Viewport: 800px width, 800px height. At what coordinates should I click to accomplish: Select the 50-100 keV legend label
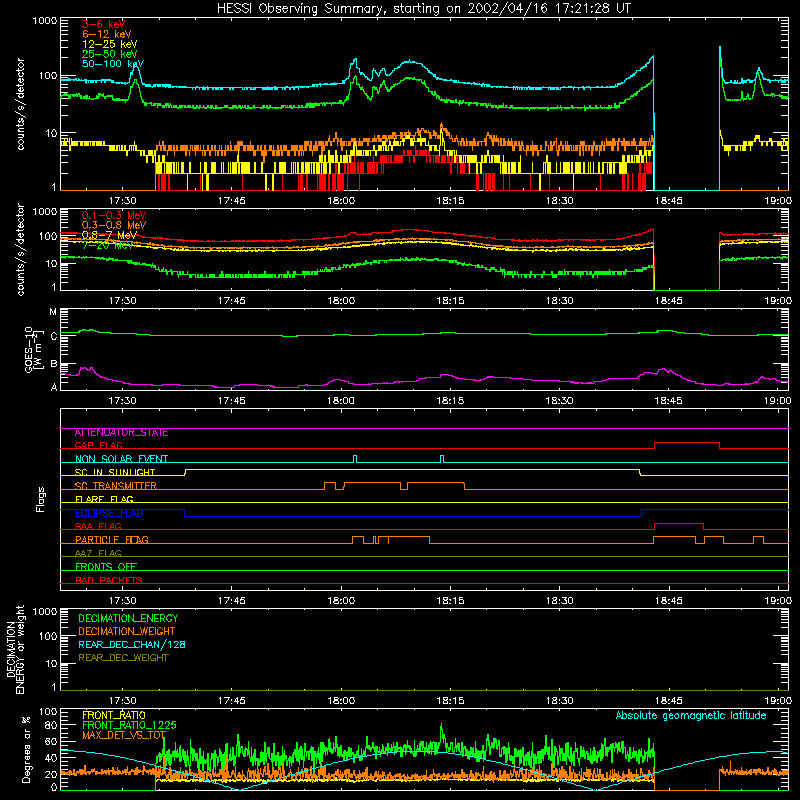[112, 63]
